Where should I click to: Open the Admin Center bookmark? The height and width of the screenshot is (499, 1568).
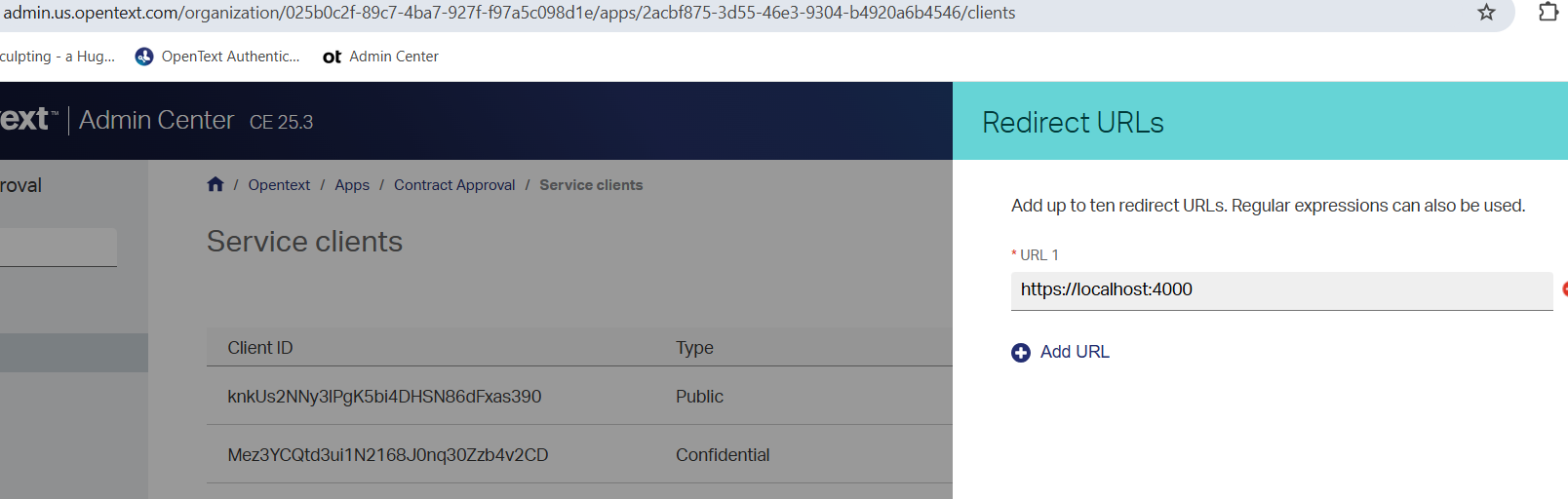[x=380, y=57]
